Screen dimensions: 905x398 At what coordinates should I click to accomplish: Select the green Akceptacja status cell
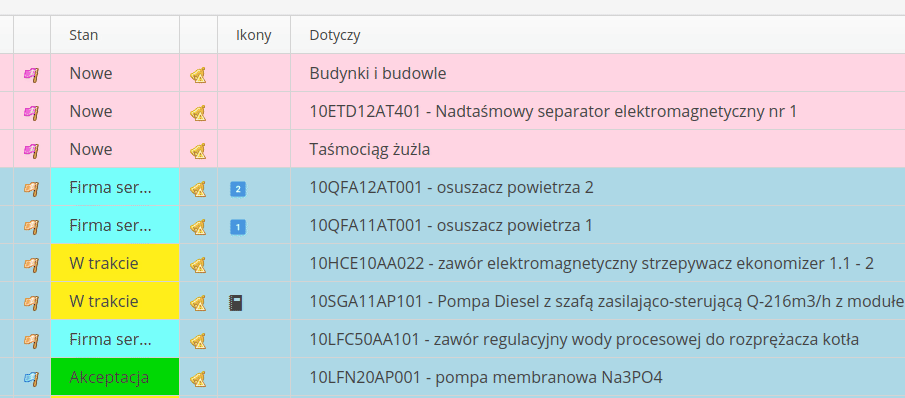click(x=115, y=377)
